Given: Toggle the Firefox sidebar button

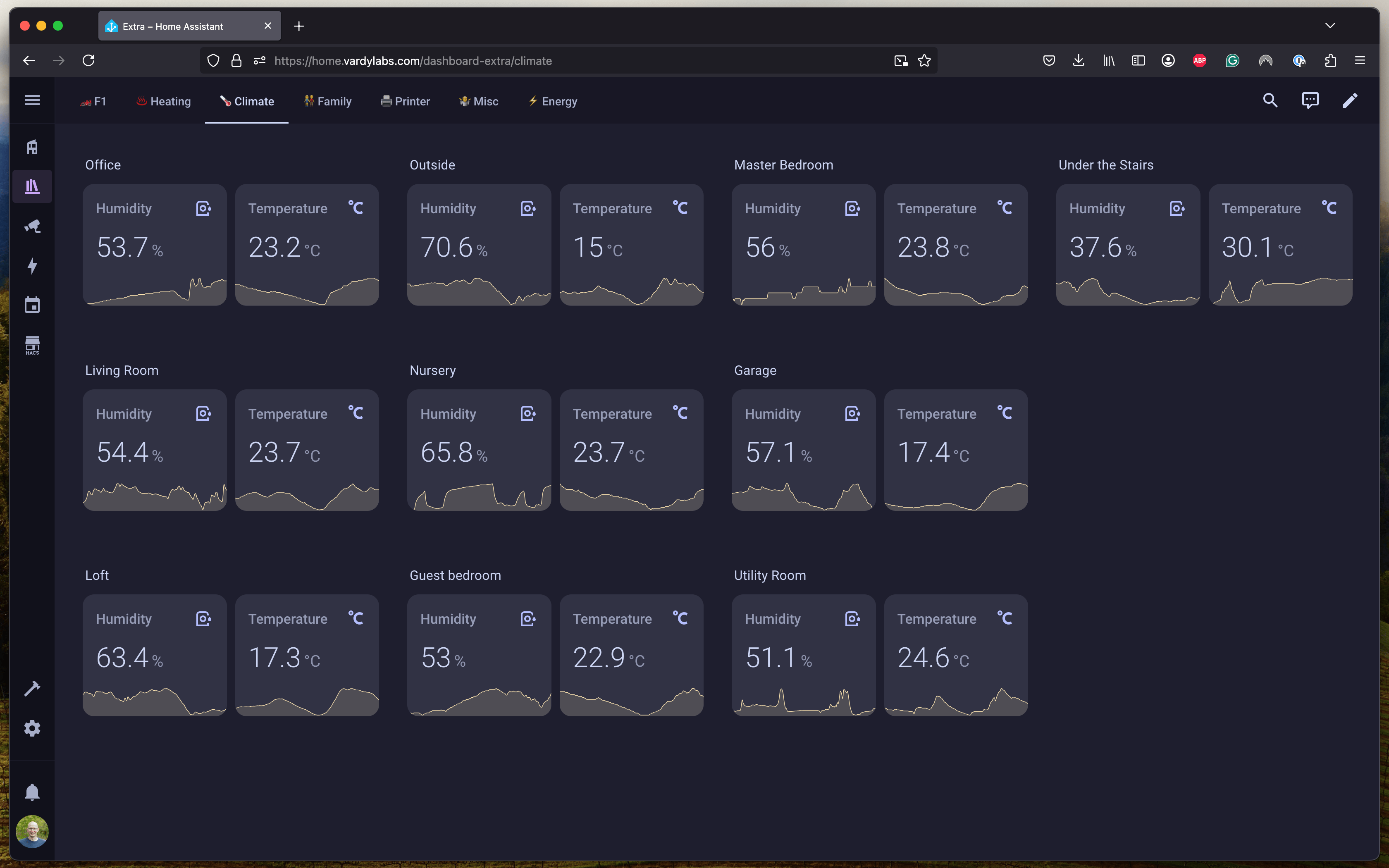Looking at the screenshot, I should [1138, 61].
